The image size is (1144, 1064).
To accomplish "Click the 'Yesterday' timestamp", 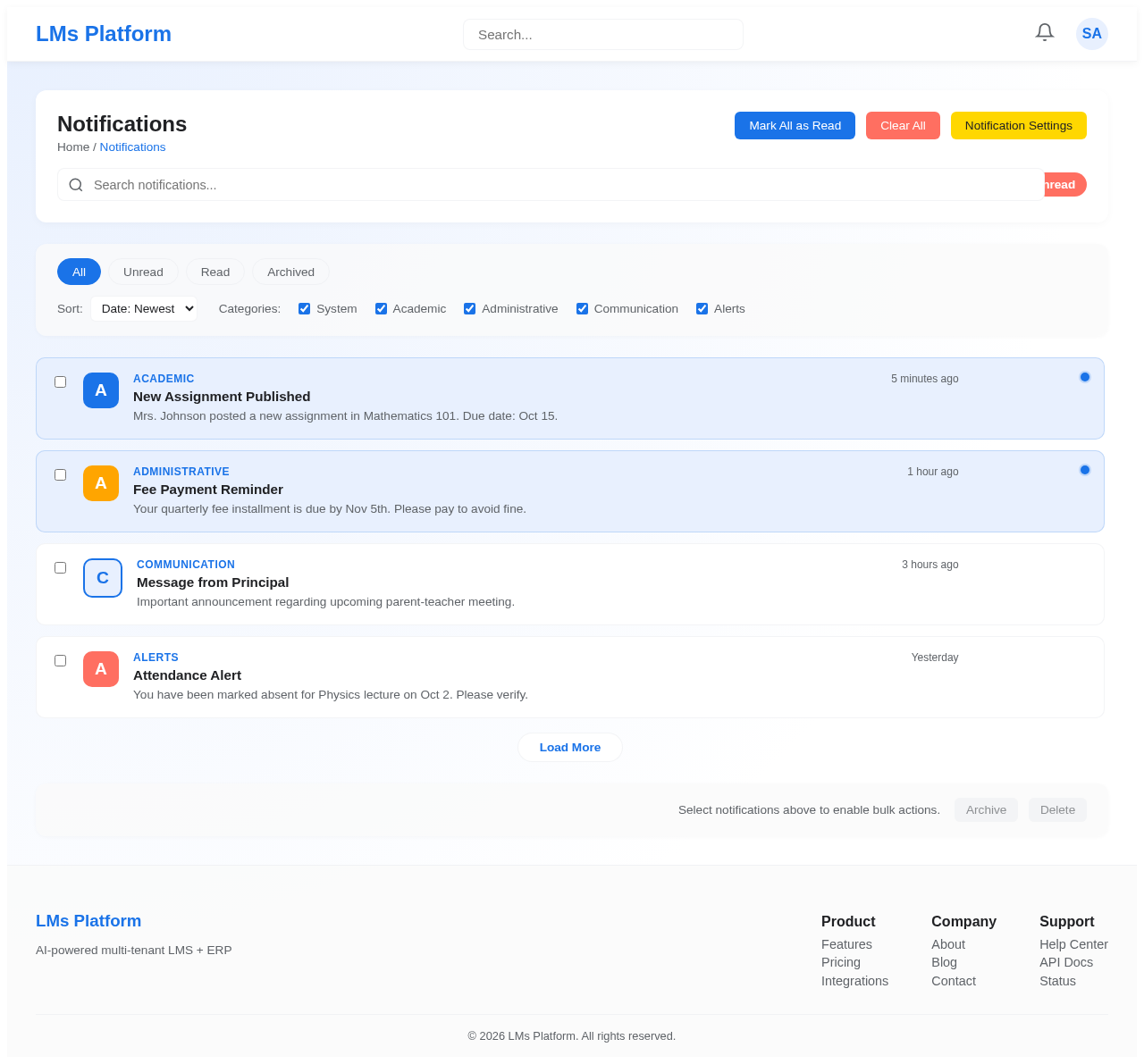I will tap(935, 658).
